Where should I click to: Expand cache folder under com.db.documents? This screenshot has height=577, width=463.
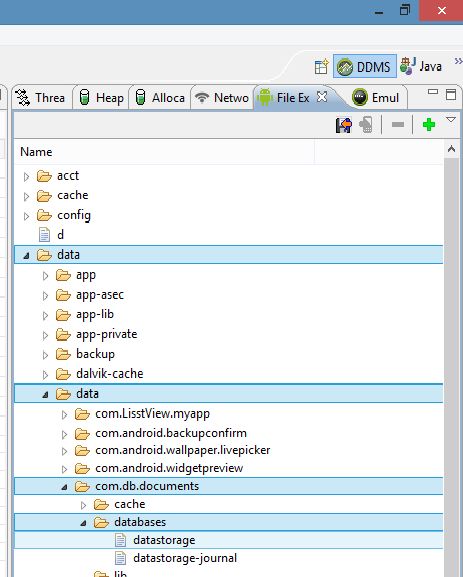84,505
